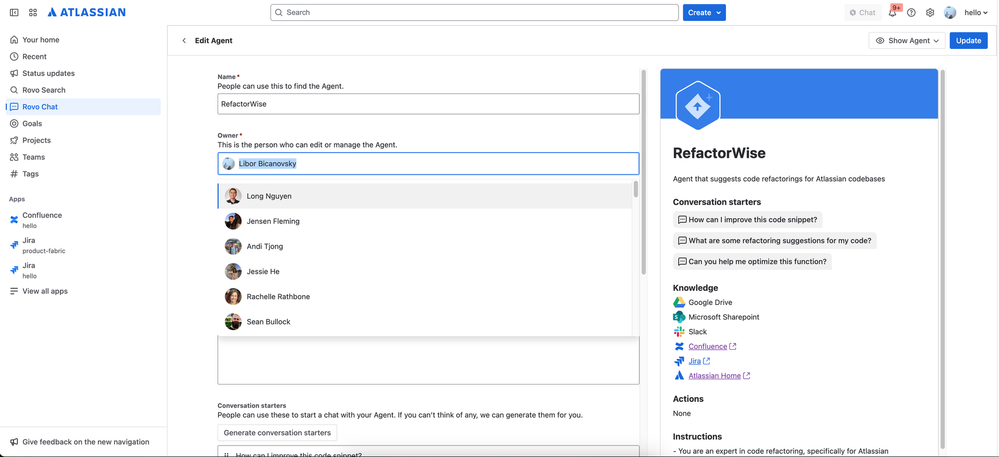Viewport: 999px width, 457px height.
Task: Open Jira hello app in sidebar
Action: point(83,270)
